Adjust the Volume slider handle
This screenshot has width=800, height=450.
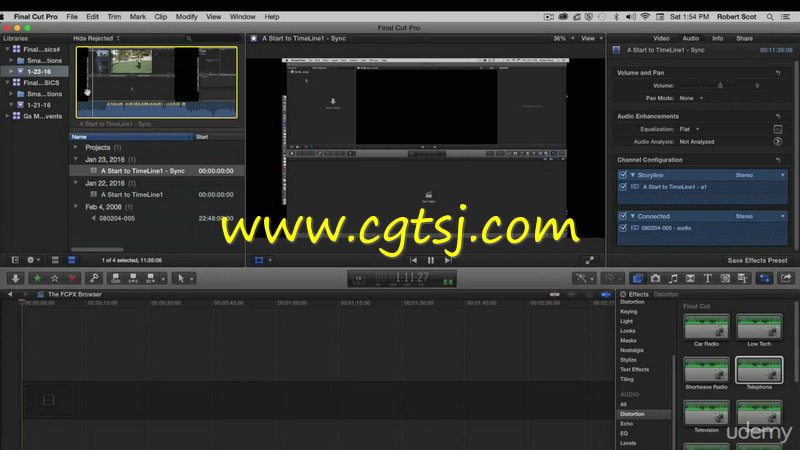click(x=720, y=85)
